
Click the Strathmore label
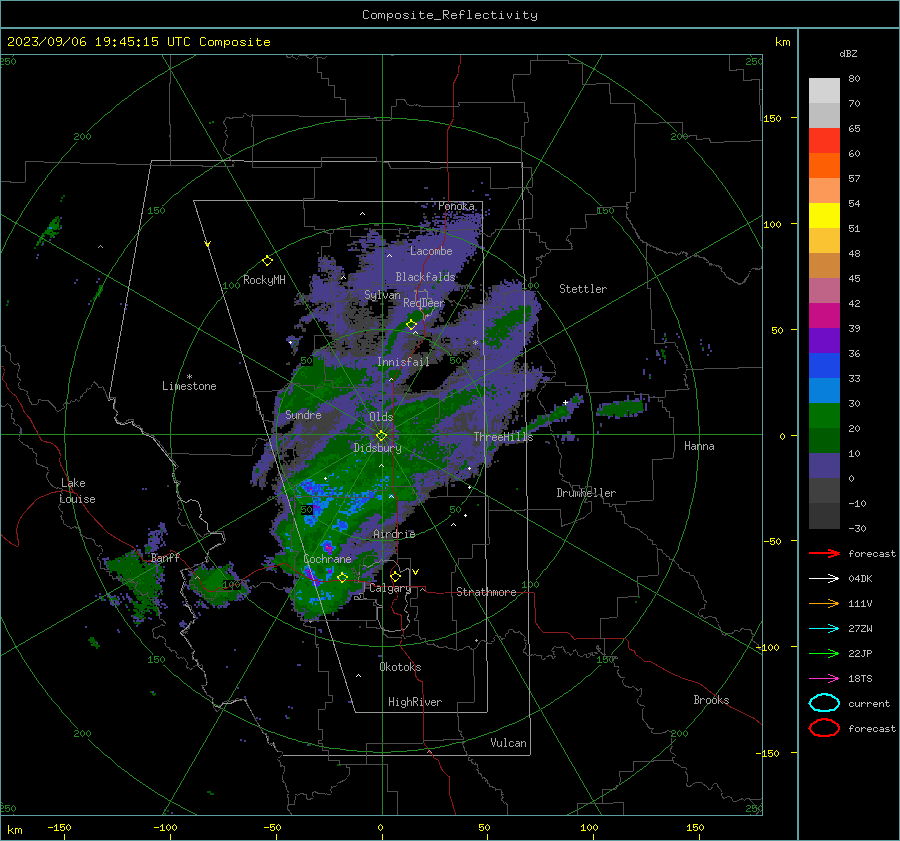(486, 592)
